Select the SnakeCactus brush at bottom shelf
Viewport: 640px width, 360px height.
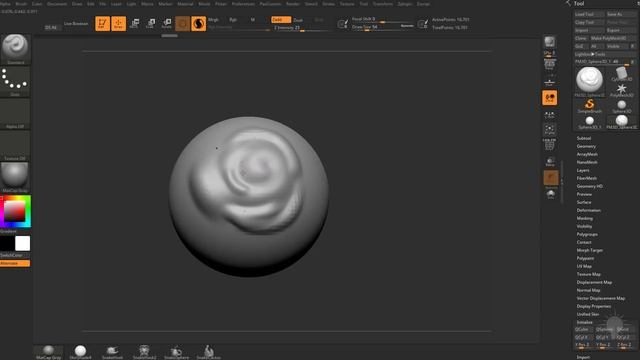[x=209, y=352]
